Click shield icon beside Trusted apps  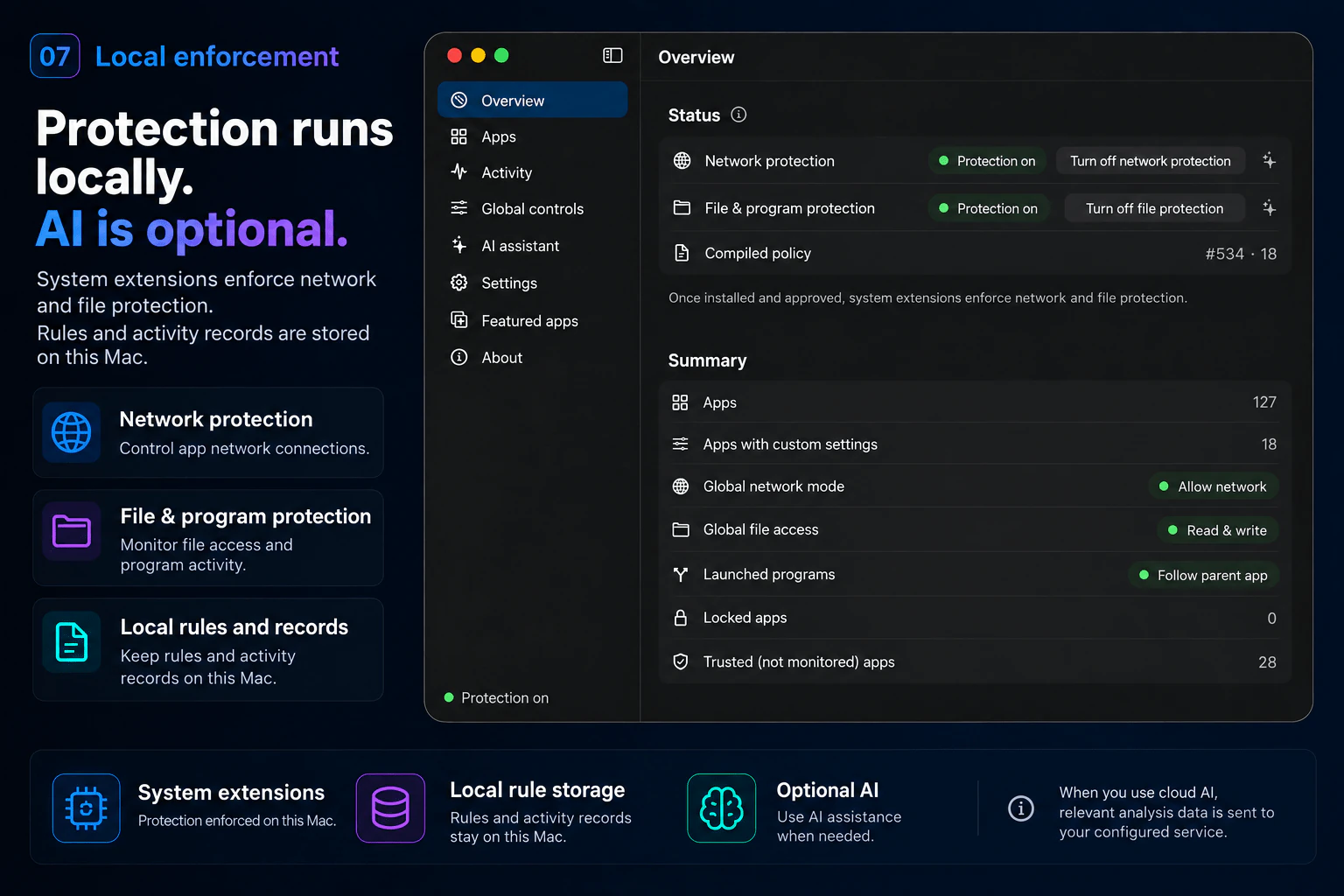[680, 661]
